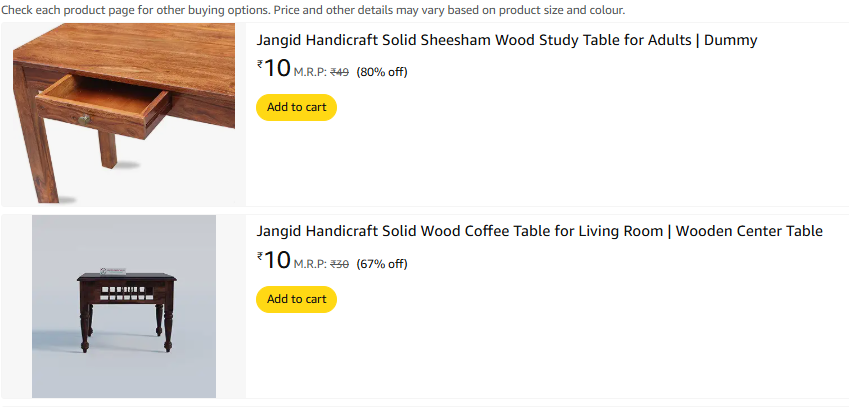Click the brand tag on the coffee table photo

click(x=111, y=268)
